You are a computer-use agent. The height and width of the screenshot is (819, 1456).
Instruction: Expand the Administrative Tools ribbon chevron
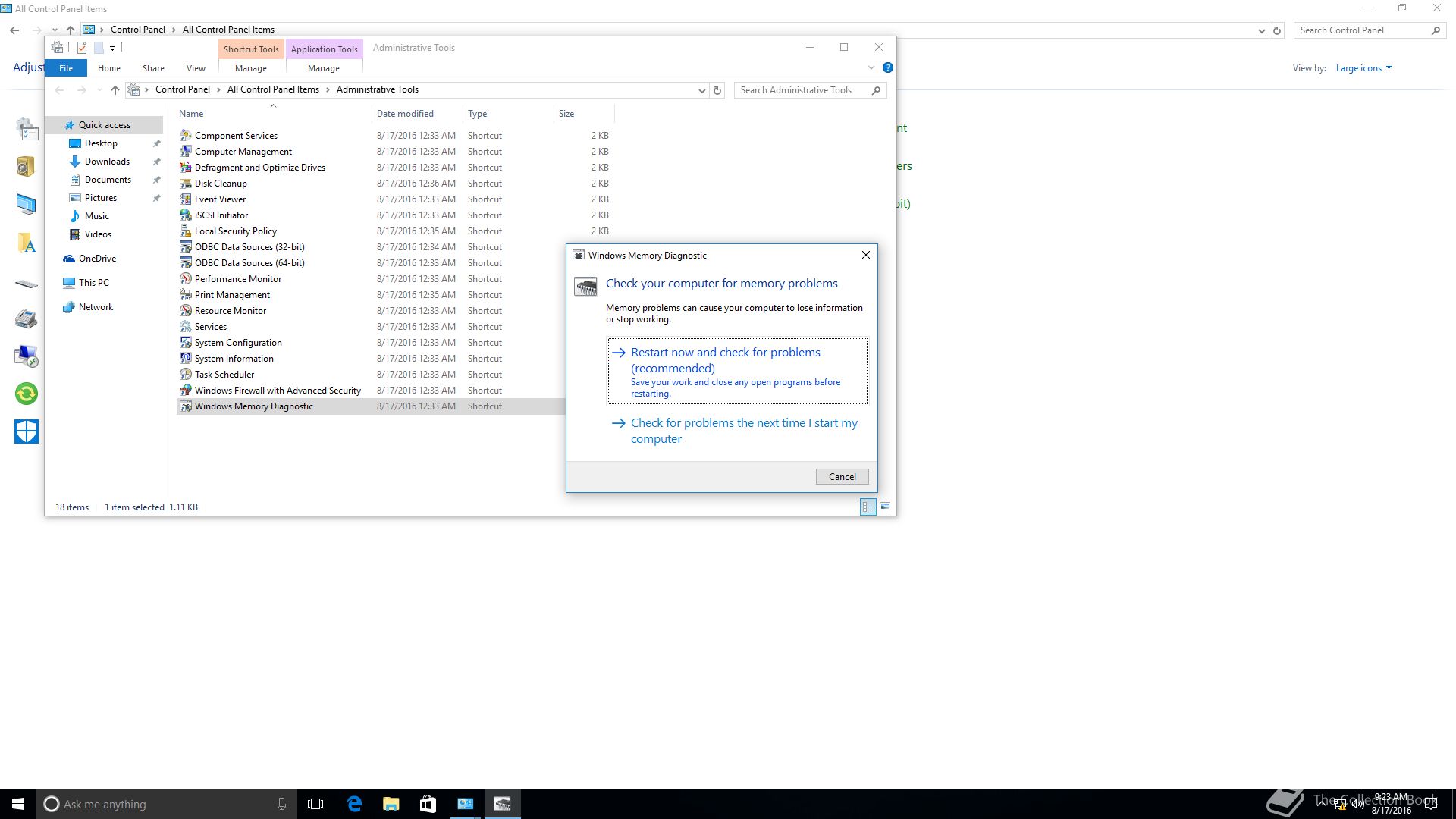click(871, 67)
